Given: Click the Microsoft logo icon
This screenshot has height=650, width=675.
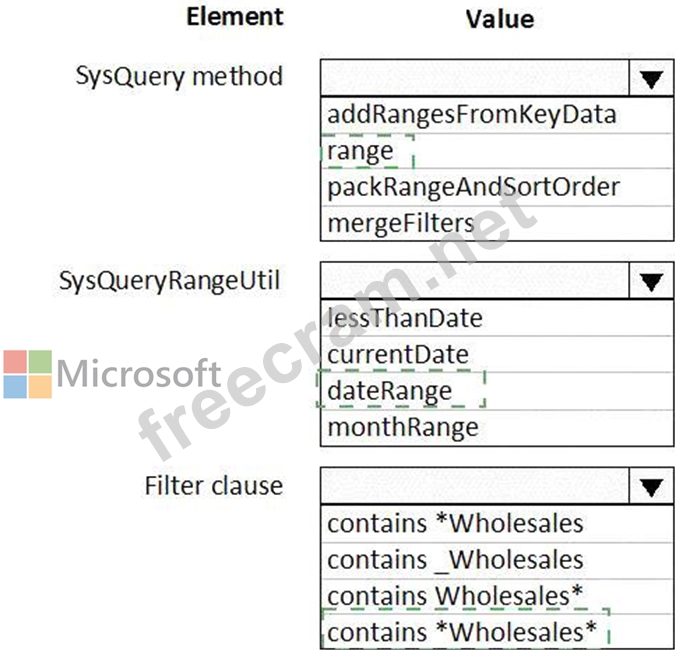Looking at the screenshot, I should 27,374.
